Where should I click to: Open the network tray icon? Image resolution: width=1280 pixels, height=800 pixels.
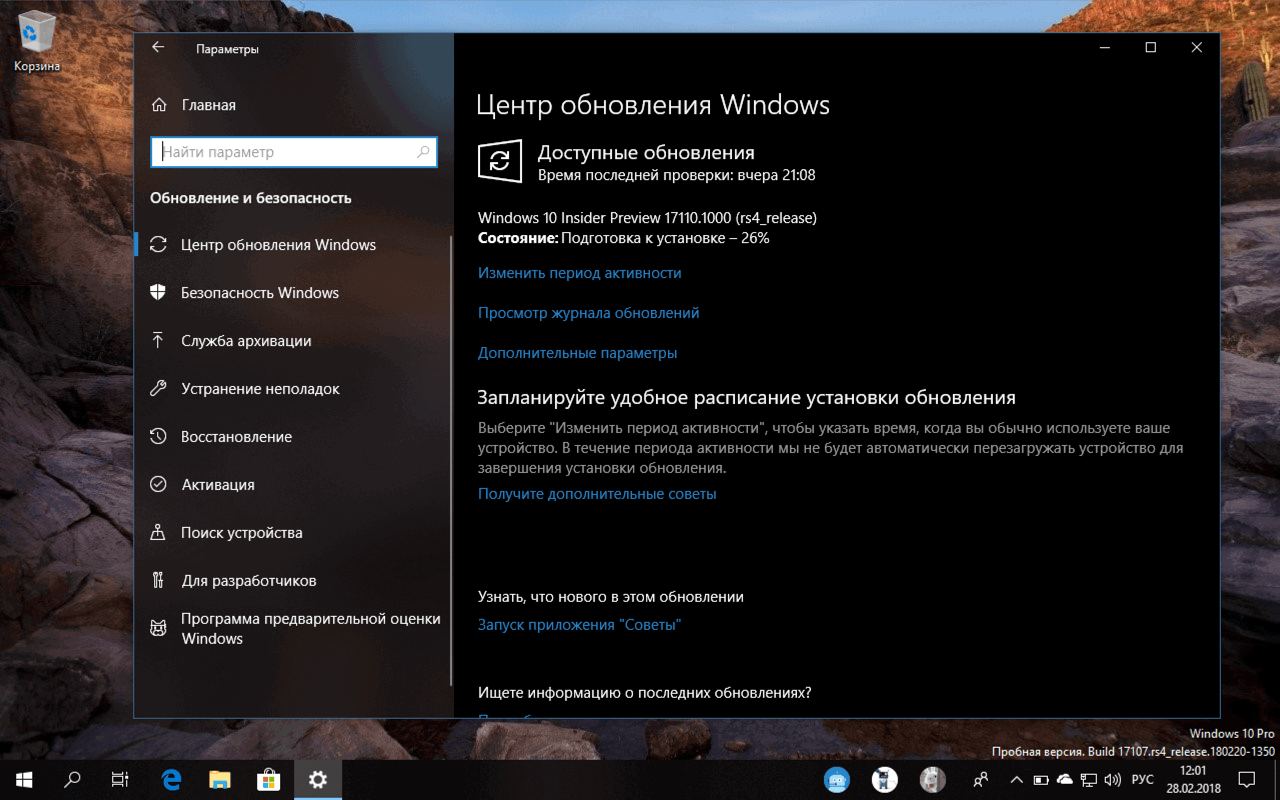1089,779
